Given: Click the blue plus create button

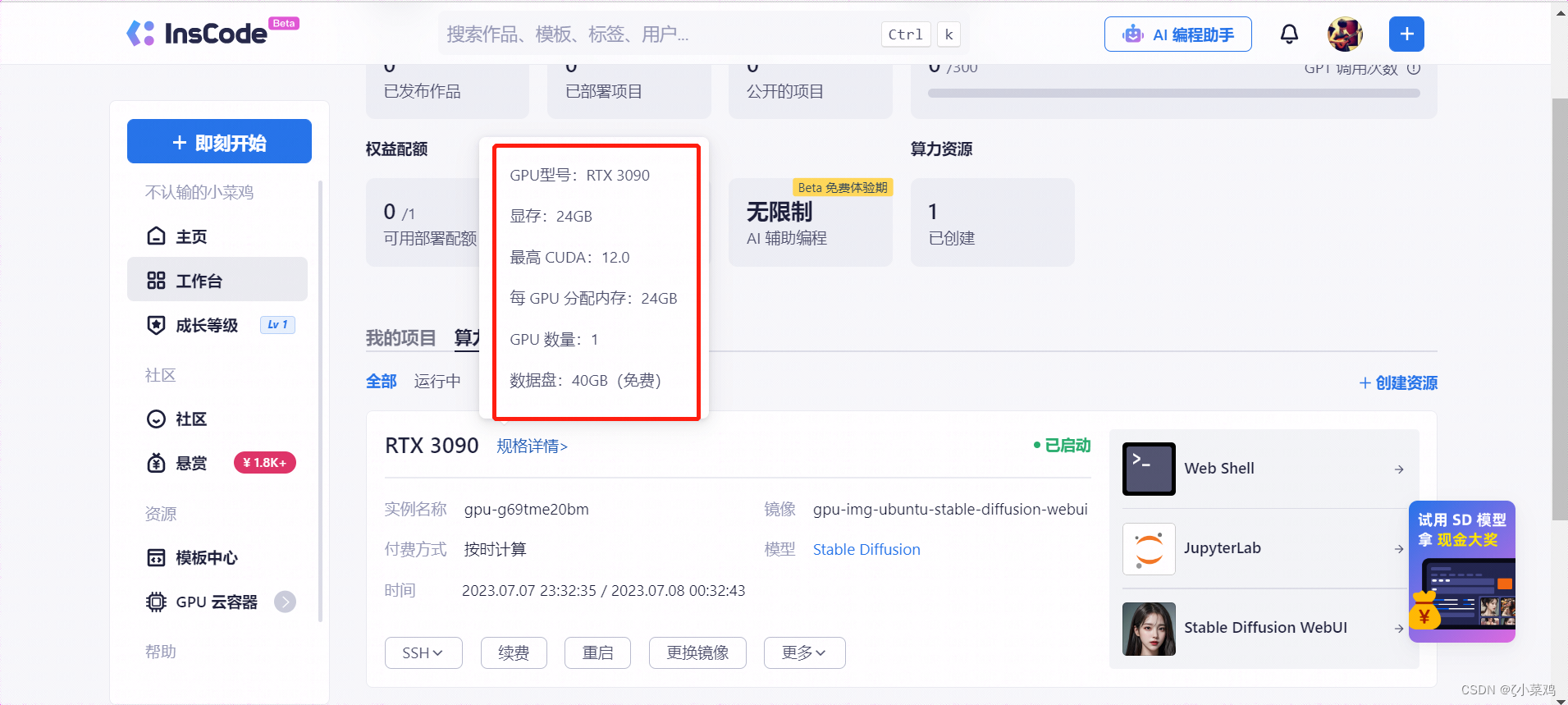Looking at the screenshot, I should (x=1406, y=34).
